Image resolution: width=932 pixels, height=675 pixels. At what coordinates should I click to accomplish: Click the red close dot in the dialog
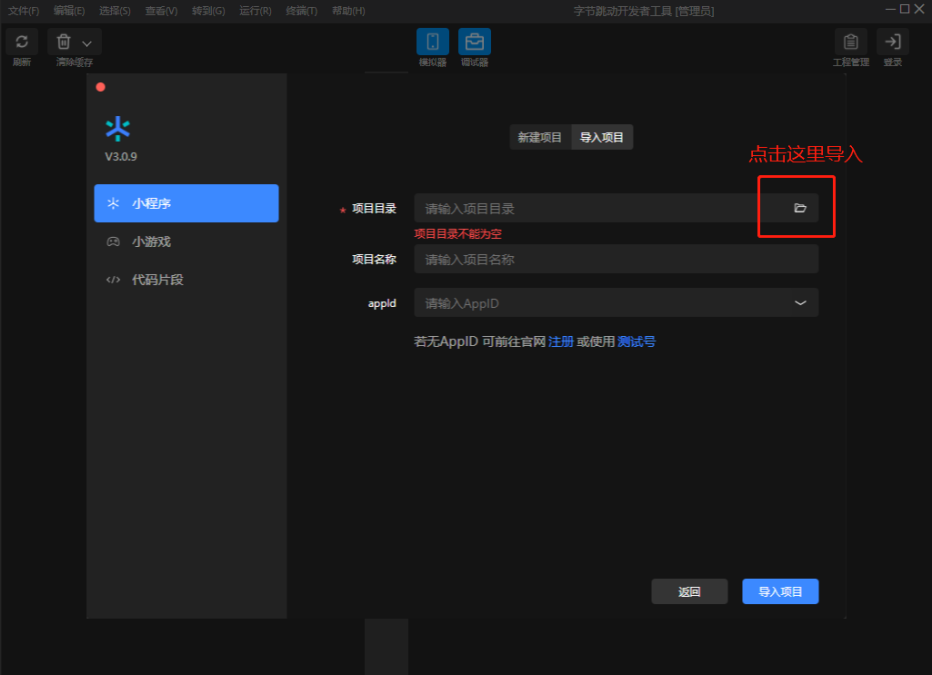pos(100,87)
